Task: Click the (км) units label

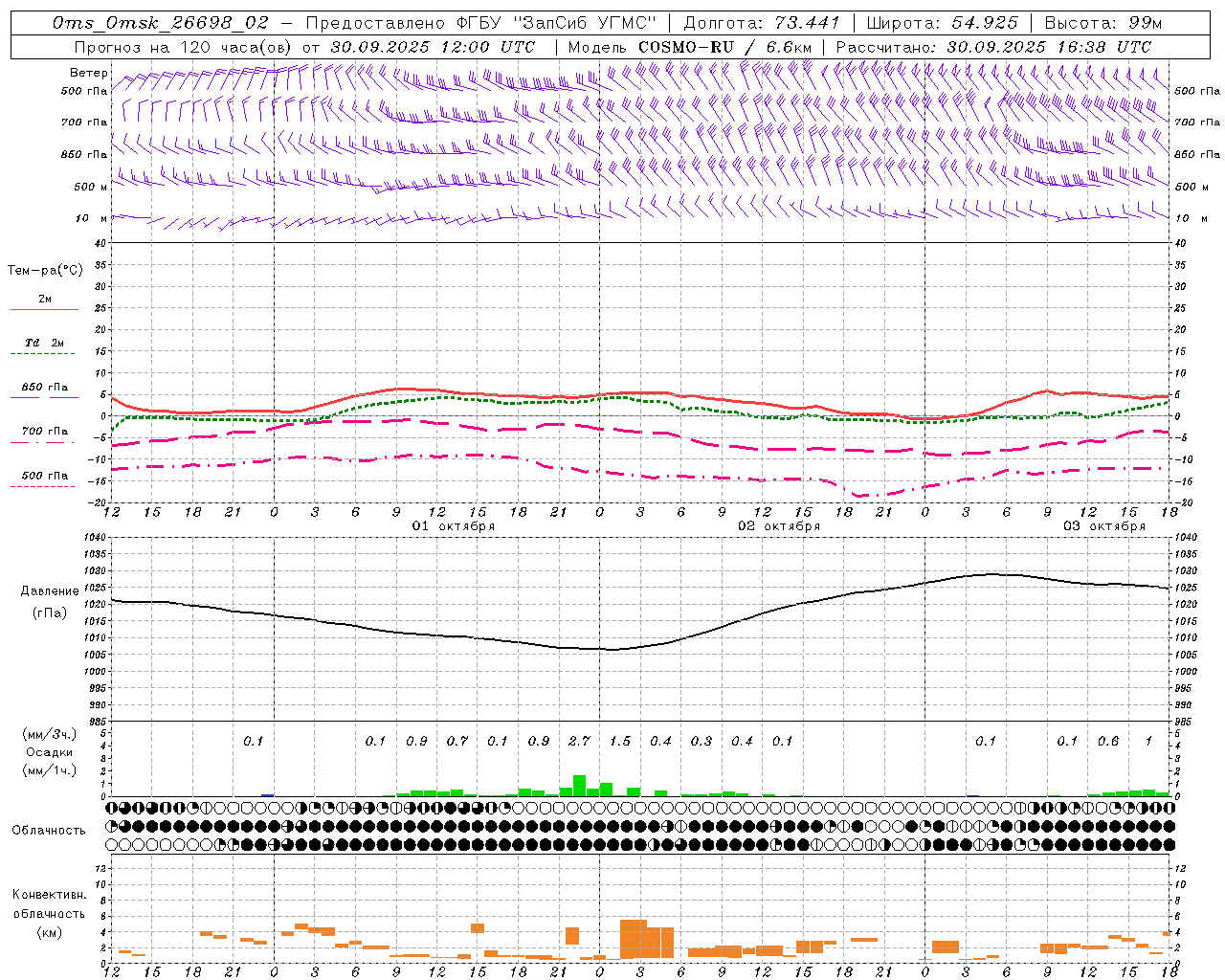Action: (x=50, y=932)
